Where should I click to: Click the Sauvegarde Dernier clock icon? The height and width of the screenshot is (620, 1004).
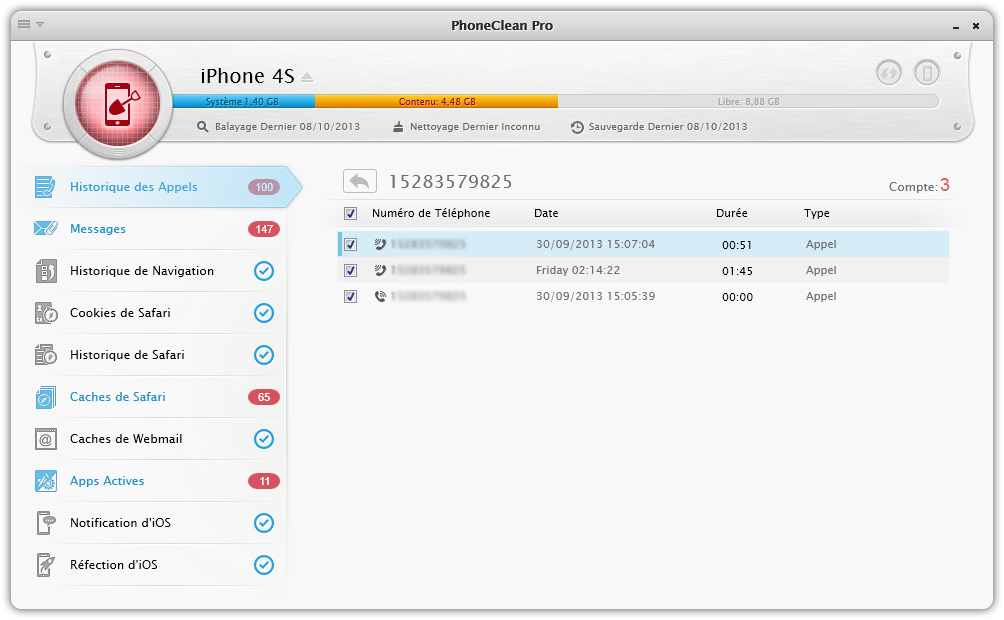point(577,127)
